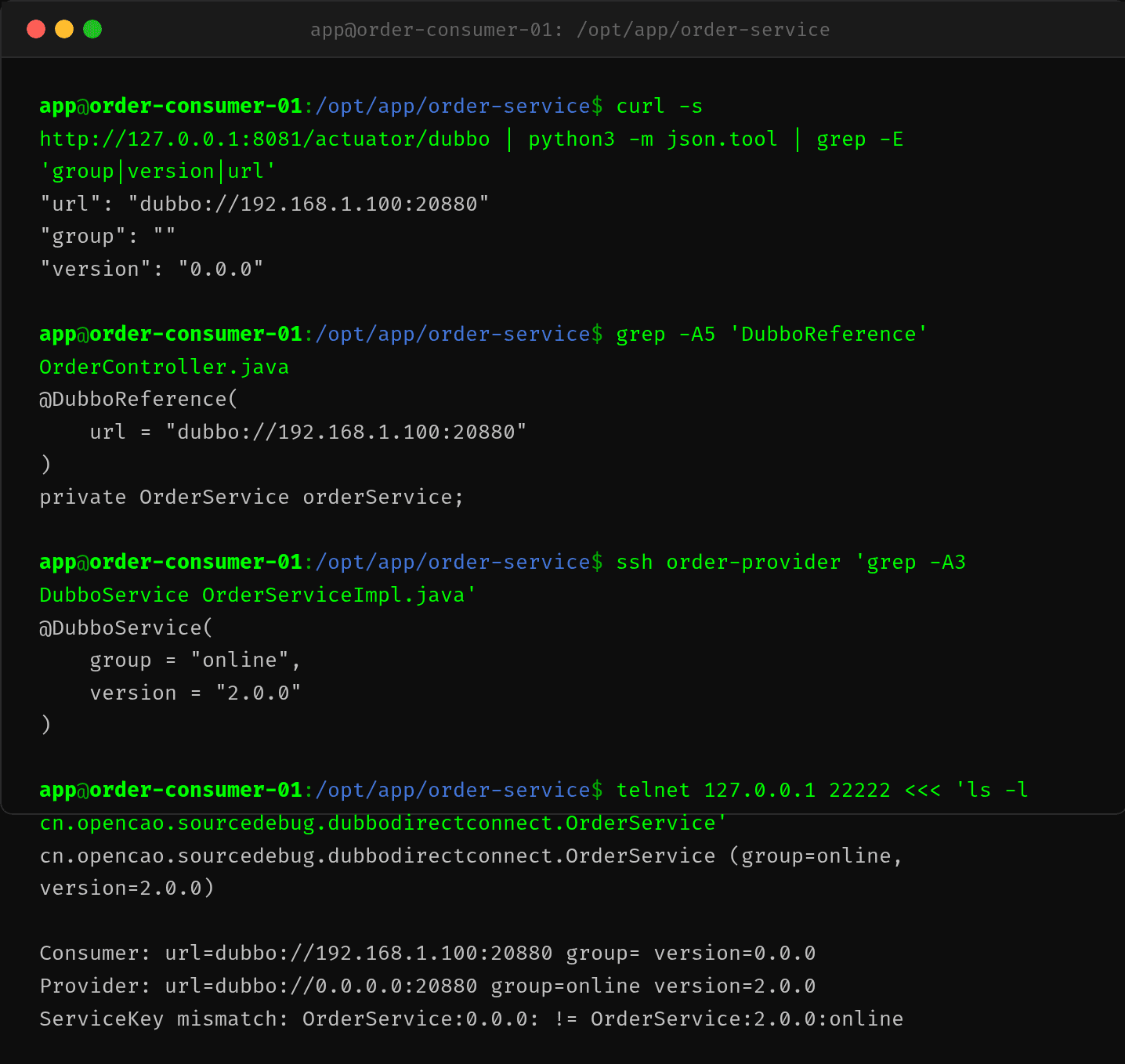Click the "'group|version|url'" grep pattern
1125x1064 pixels.
[x=158, y=171]
